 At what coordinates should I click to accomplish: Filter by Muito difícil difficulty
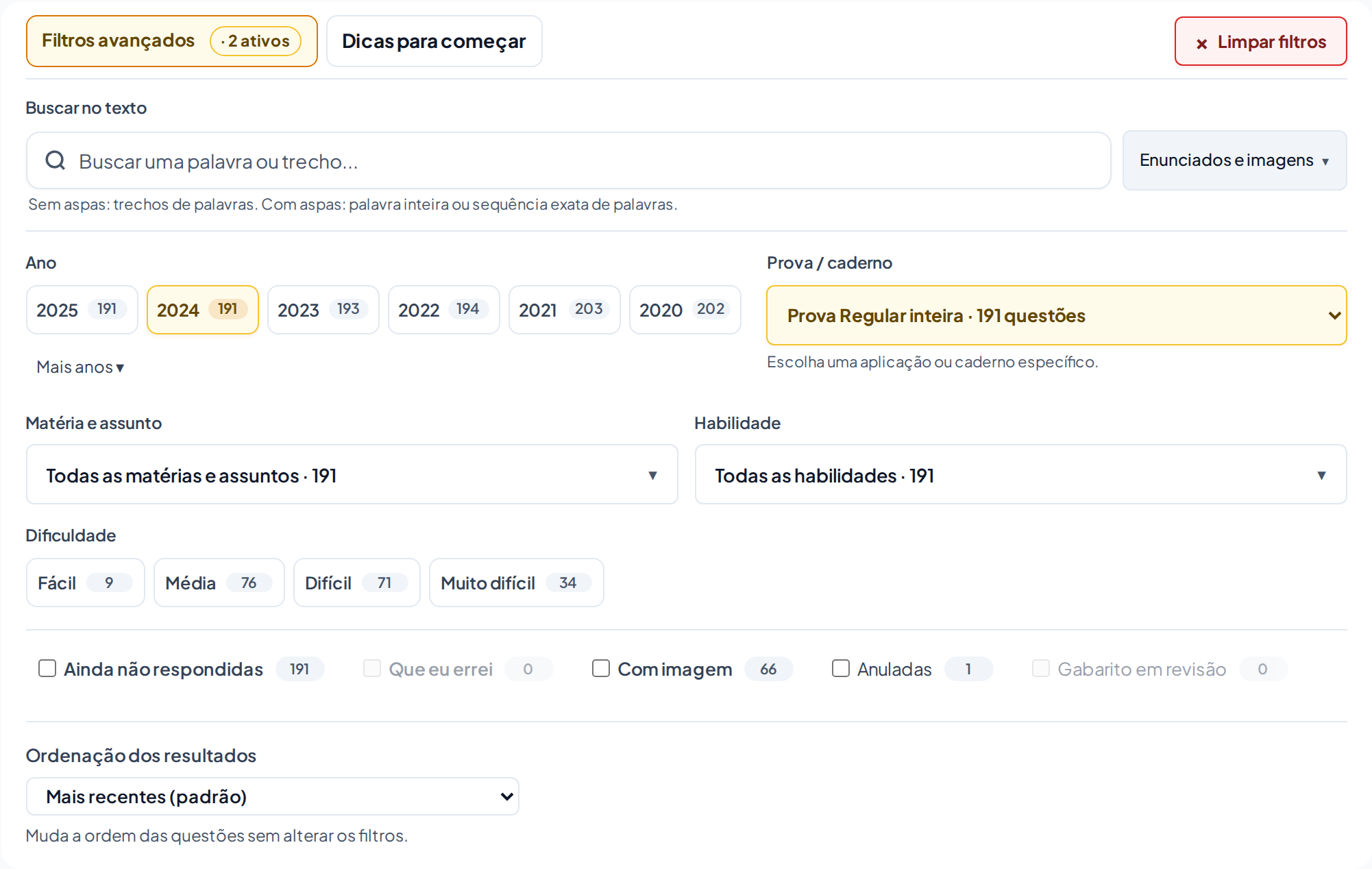[x=516, y=583]
